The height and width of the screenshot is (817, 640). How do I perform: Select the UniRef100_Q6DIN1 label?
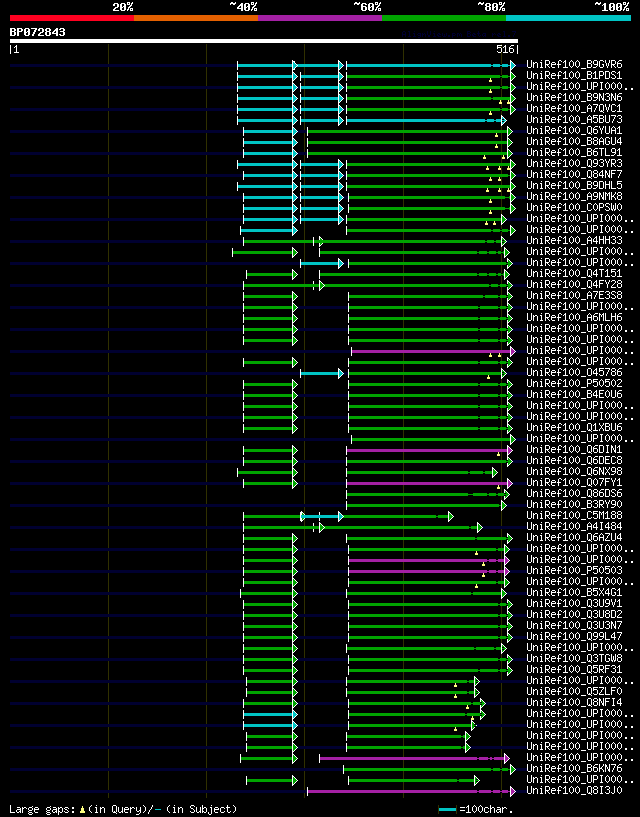[574, 450]
